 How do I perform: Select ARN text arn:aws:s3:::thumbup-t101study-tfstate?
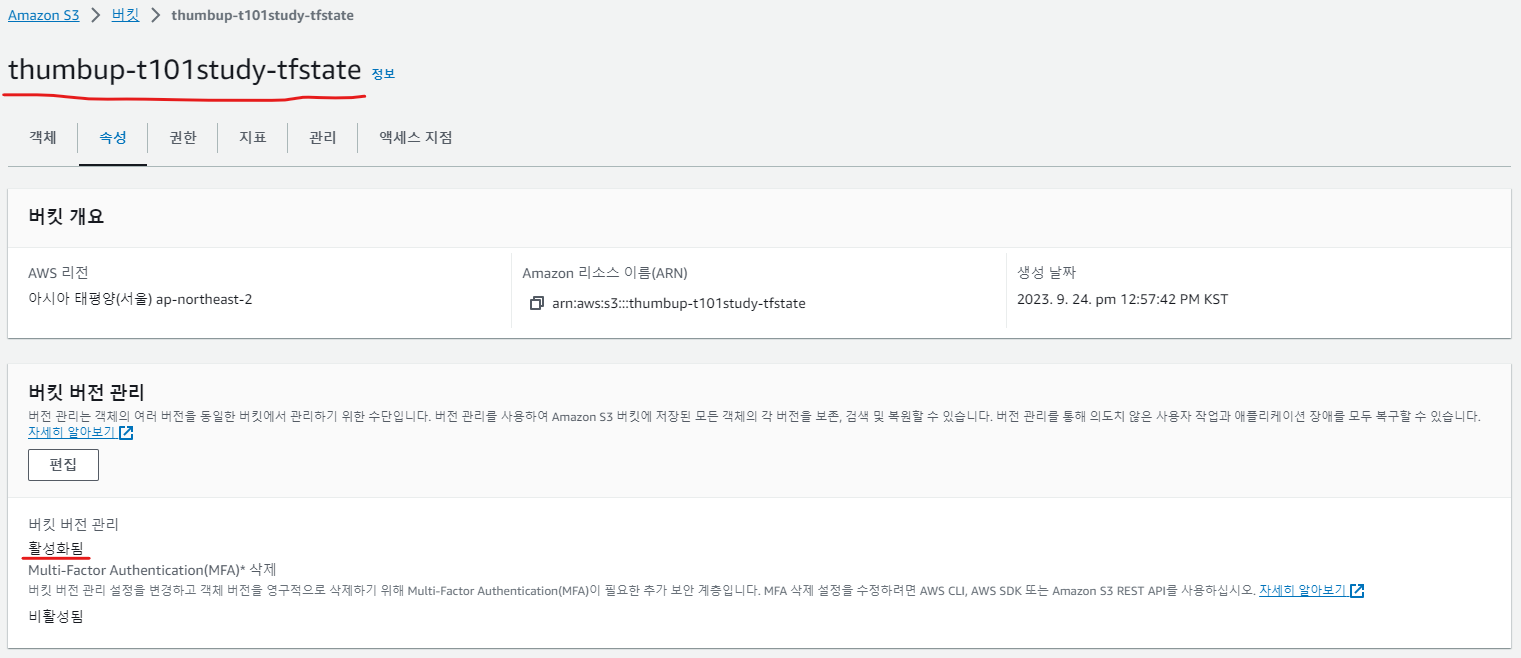click(679, 303)
